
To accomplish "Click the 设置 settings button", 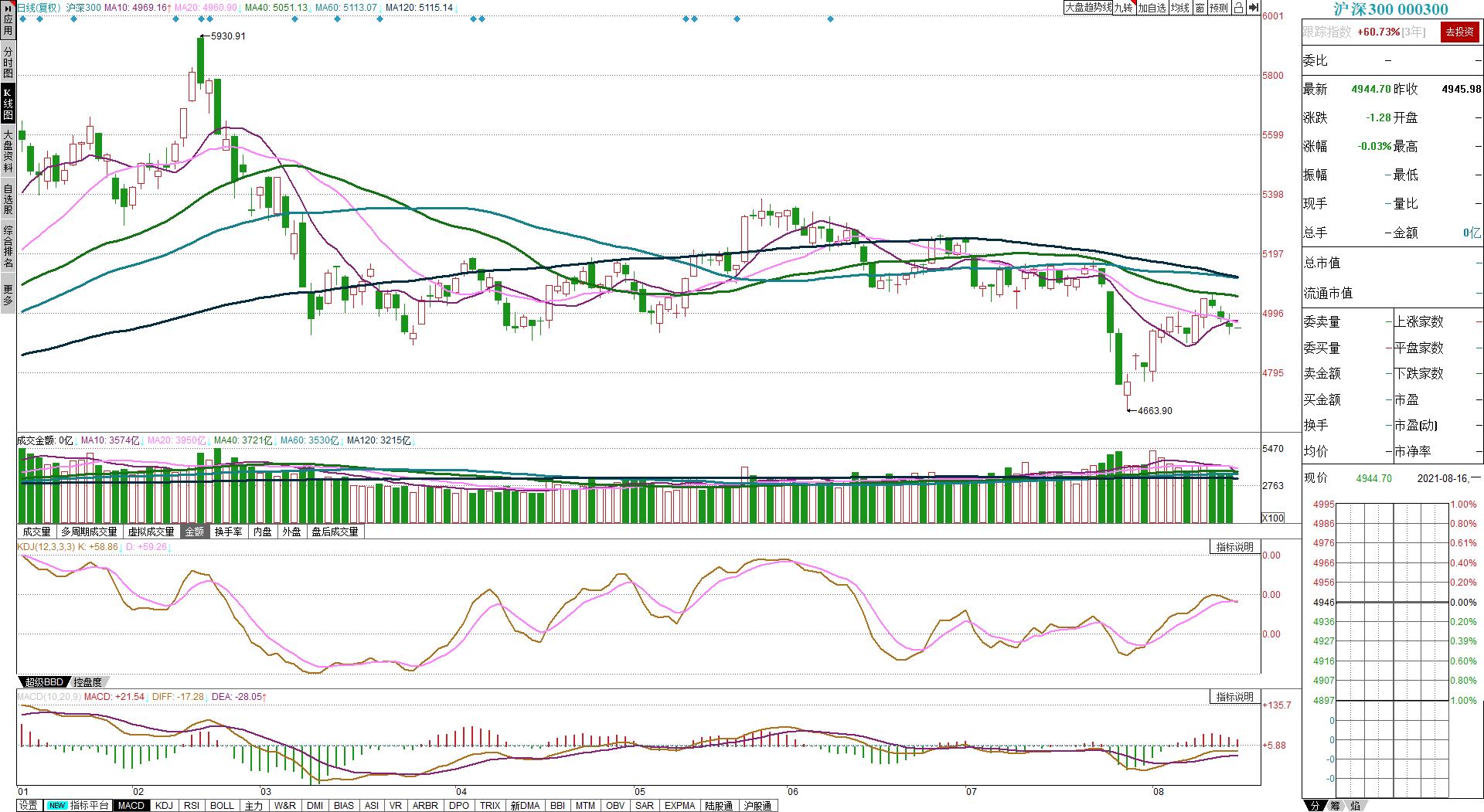I will (29, 805).
